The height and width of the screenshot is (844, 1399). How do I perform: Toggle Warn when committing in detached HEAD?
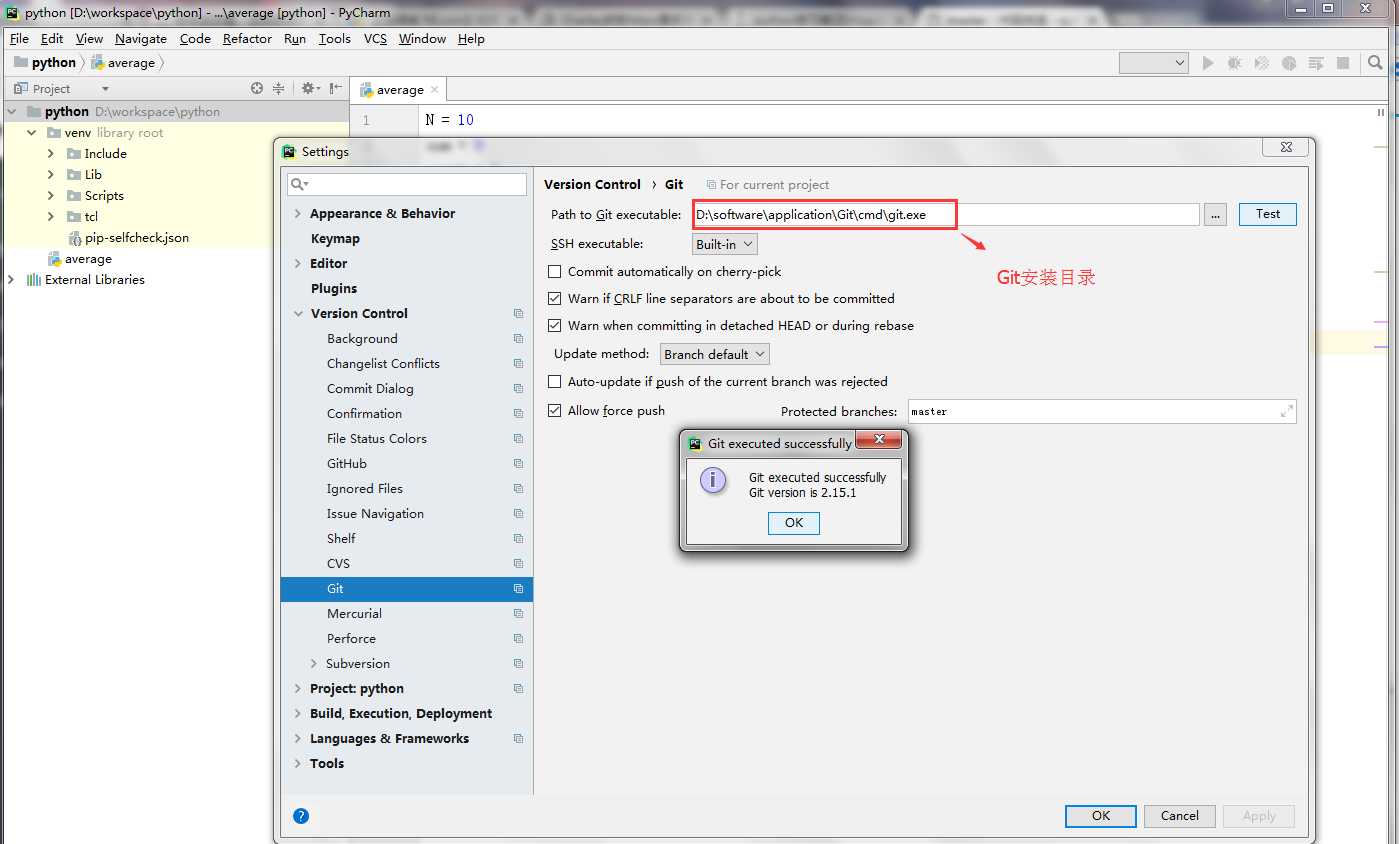tap(554, 326)
